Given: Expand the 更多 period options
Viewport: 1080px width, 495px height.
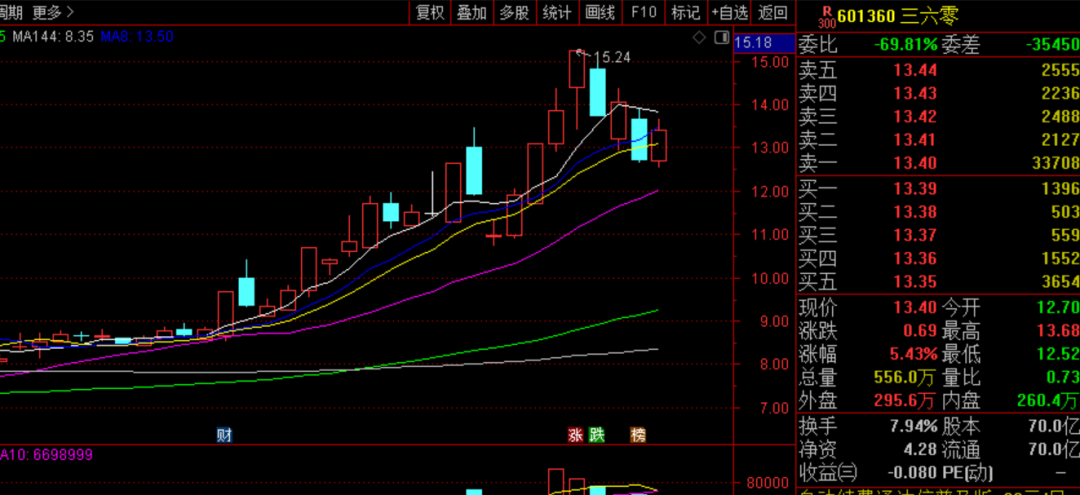Looking at the screenshot, I should coord(53,13).
